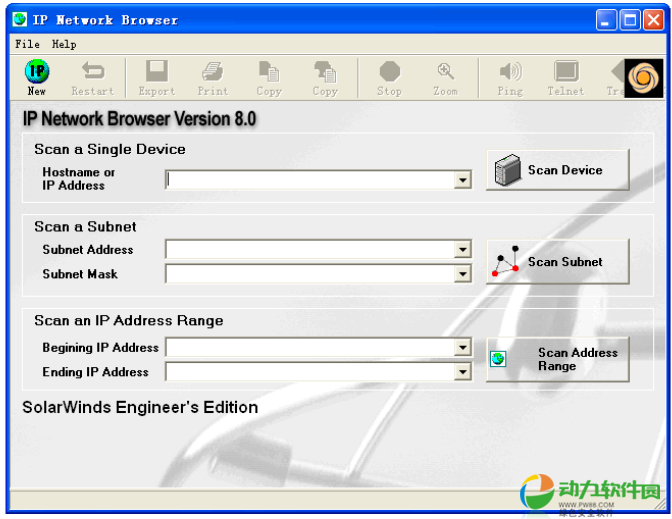Close the IP Network Browser window
This screenshot has width=672, height=519.
tap(654, 20)
